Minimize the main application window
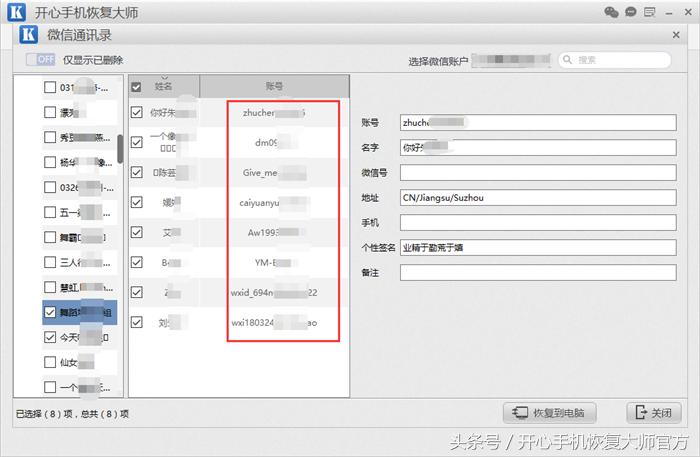Screen dimensions: 700x457 coord(668,13)
